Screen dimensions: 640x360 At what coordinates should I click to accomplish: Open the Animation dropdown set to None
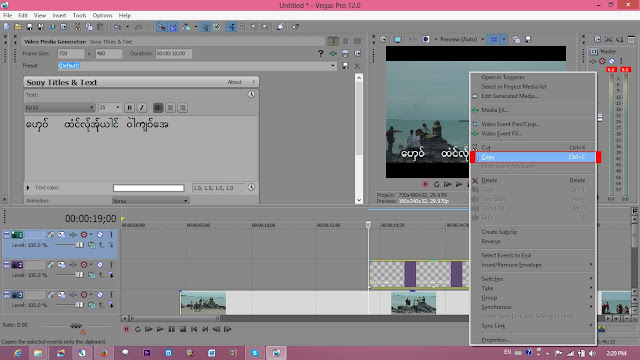point(150,201)
